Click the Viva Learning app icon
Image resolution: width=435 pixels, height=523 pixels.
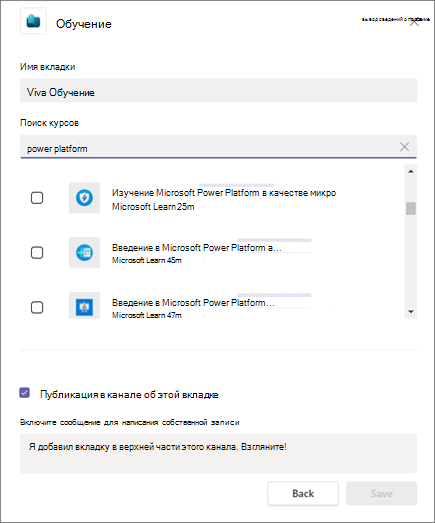click(x=33, y=22)
